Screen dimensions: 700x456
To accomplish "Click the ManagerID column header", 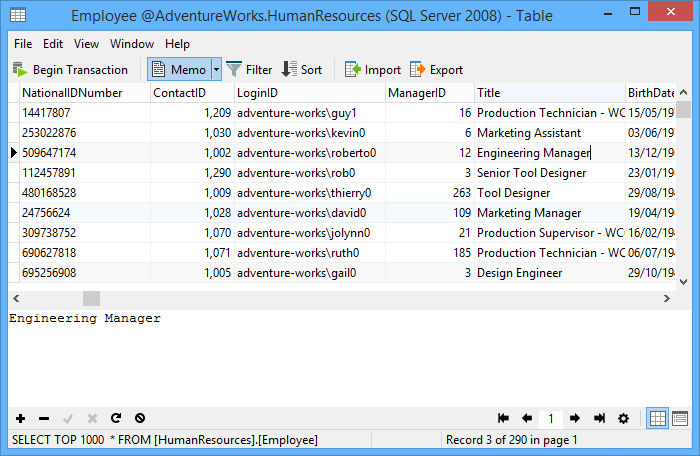I will tap(430, 93).
